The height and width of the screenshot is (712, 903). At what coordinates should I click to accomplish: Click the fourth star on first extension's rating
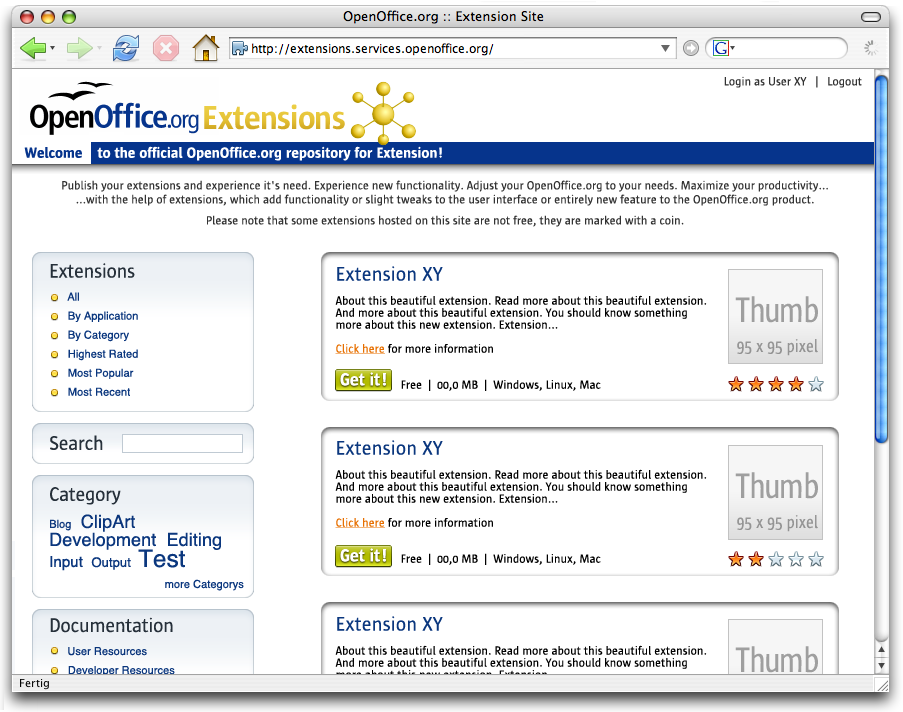pyautogui.click(x=796, y=384)
